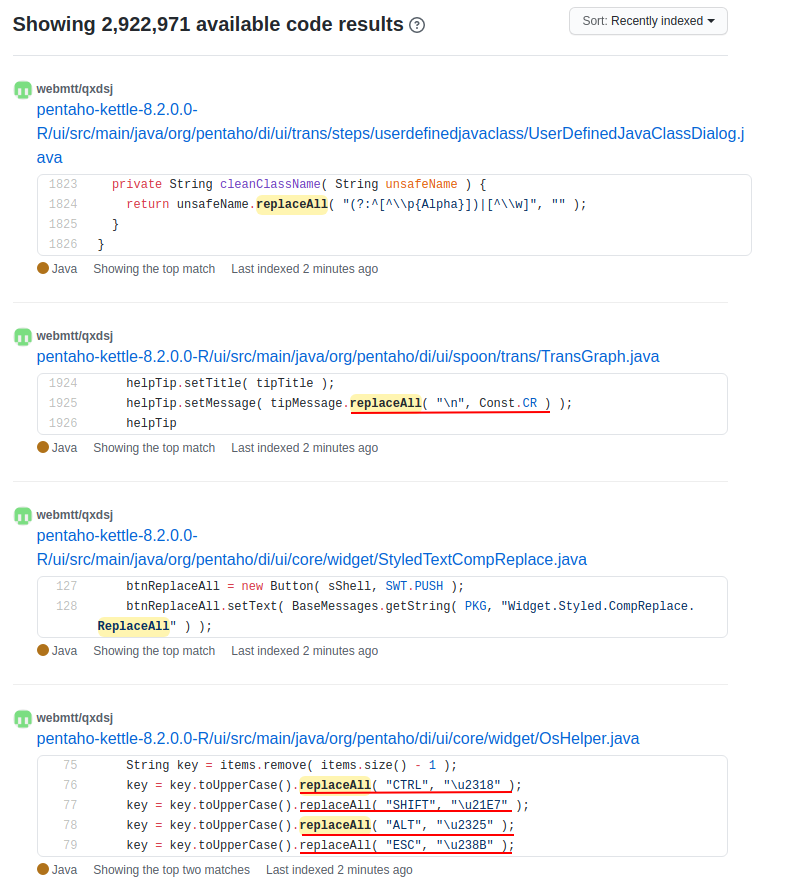Viewport: 788px width, 893px height.
Task: Click line number 1824 in first snippet
Action: click(x=63, y=204)
